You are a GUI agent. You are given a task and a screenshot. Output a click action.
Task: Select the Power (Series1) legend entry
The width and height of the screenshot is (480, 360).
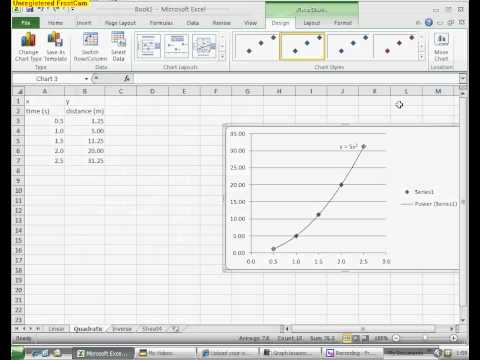click(429, 204)
